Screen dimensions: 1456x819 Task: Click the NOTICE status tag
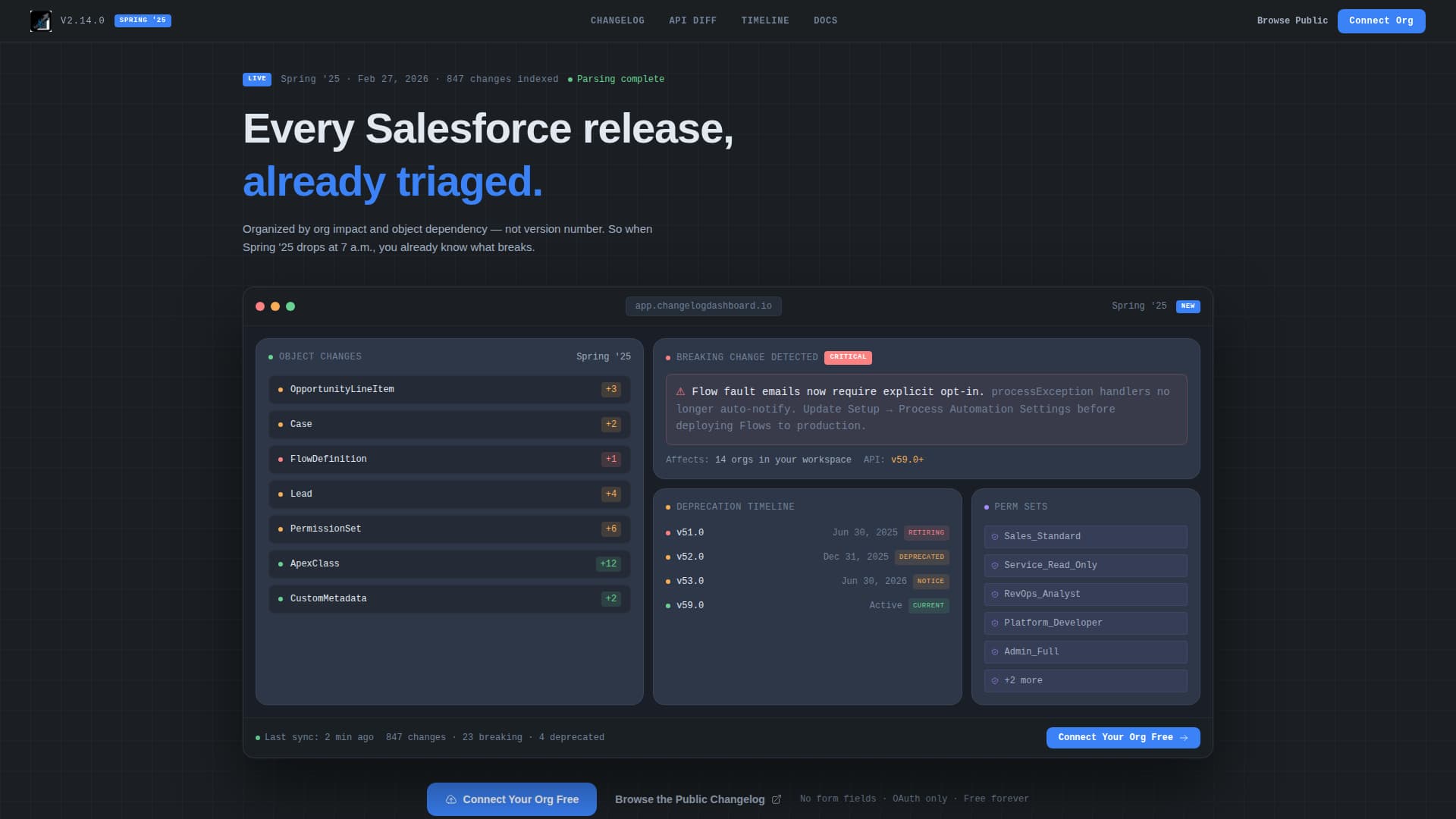pyautogui.click(x=930, y=582)
